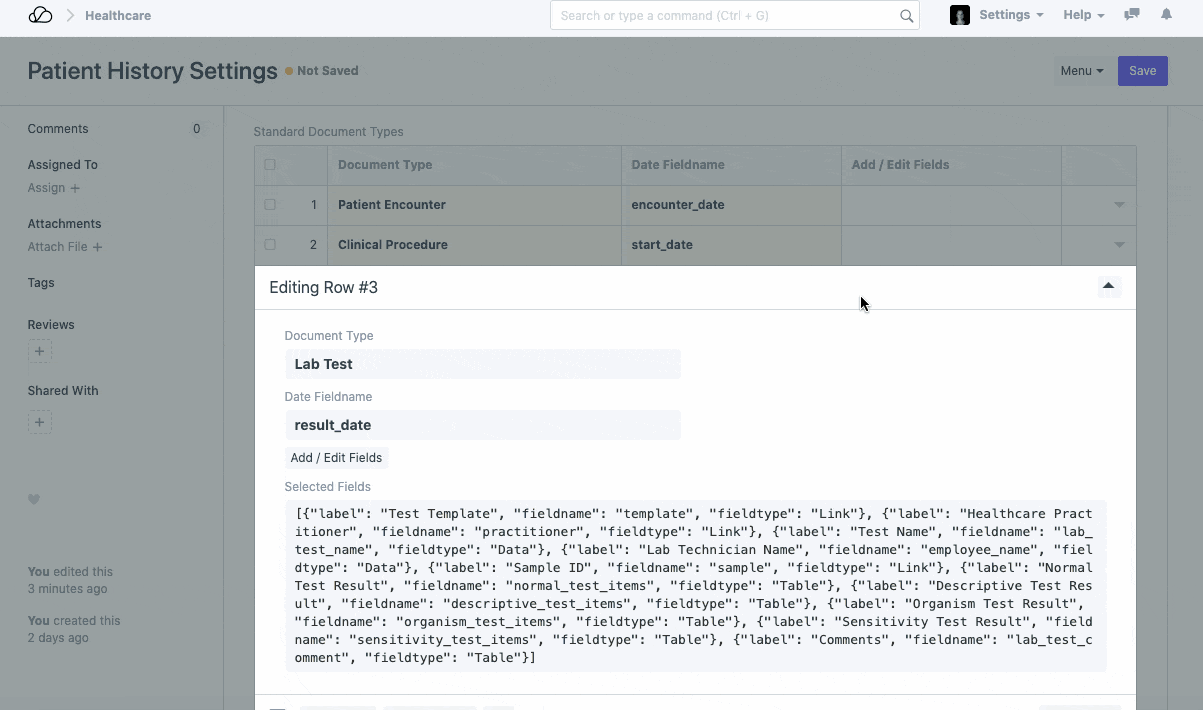Screen dimensions: 1203x710
Task: Click the Date Fieldname input field
Action: [482, 425]
